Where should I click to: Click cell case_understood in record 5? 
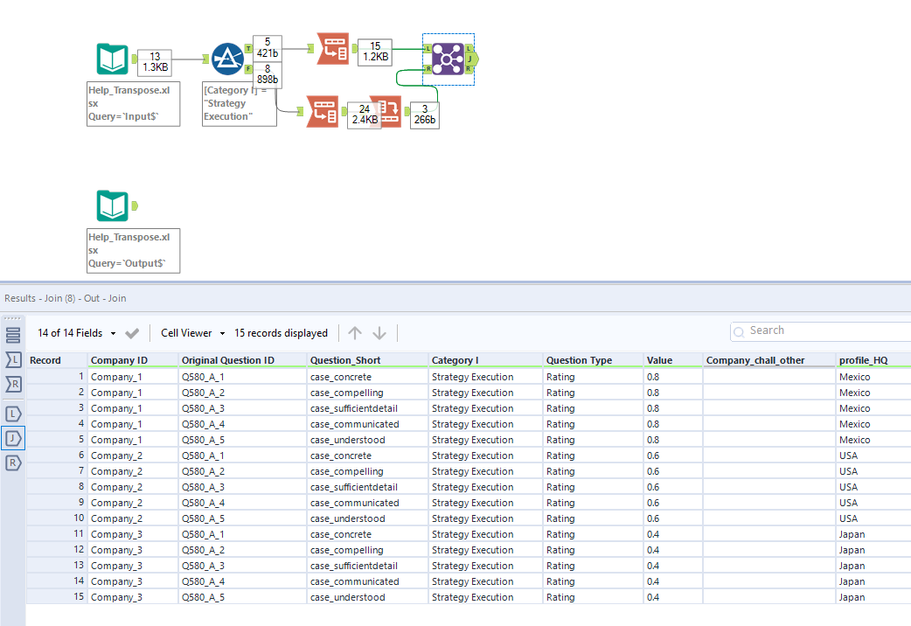coord(368,440)
